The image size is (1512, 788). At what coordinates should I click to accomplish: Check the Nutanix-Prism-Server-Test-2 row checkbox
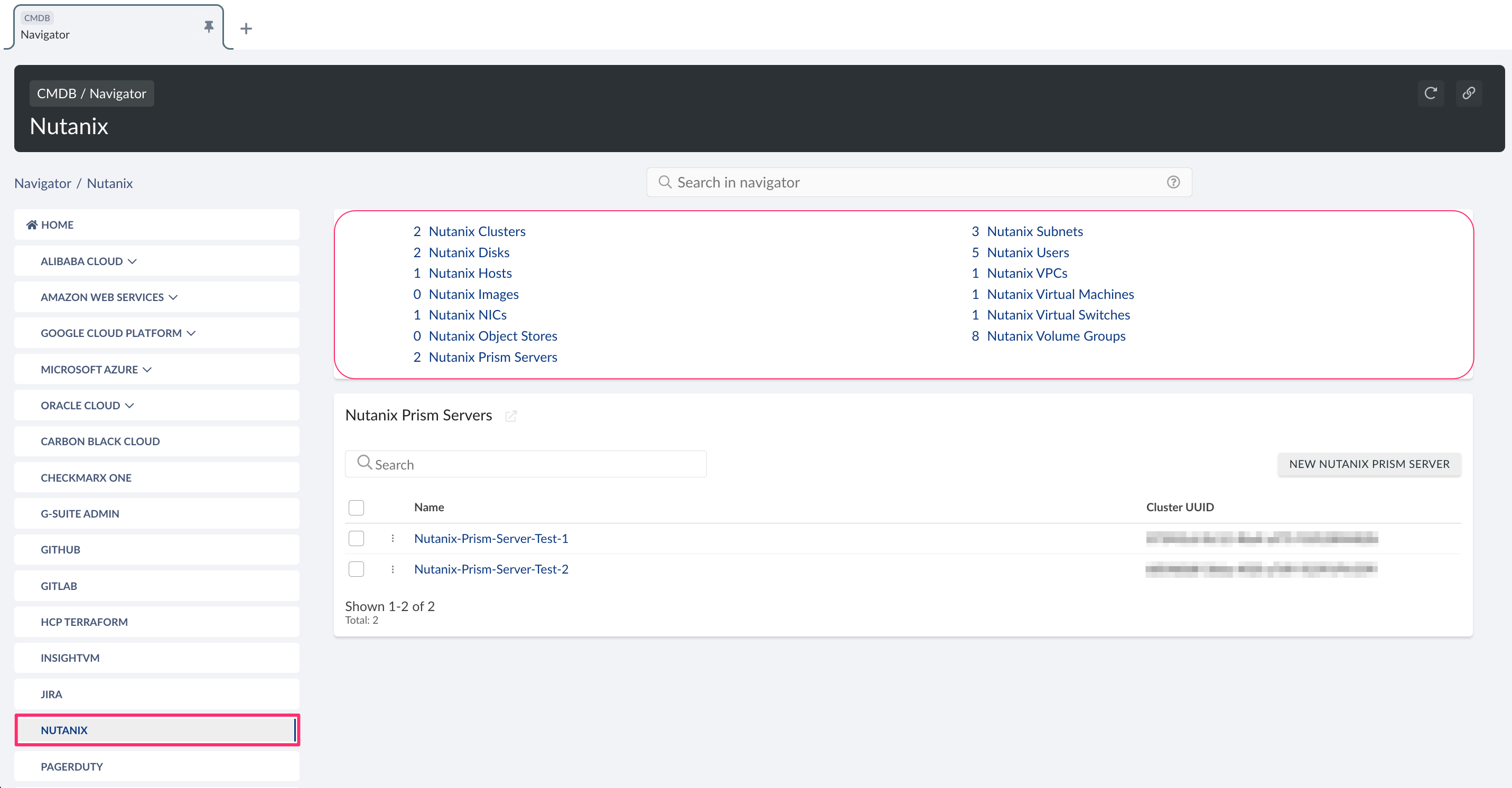(x=356, y=569)
